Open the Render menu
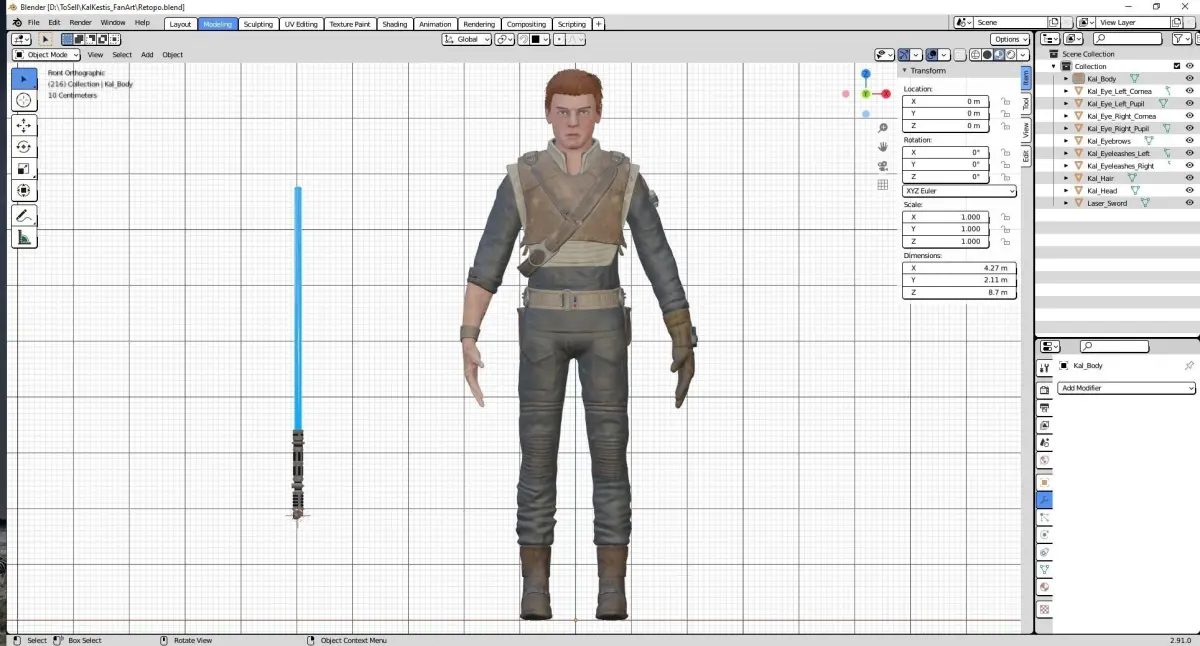The image size is (1200, 646). click(x=80, y=22)
